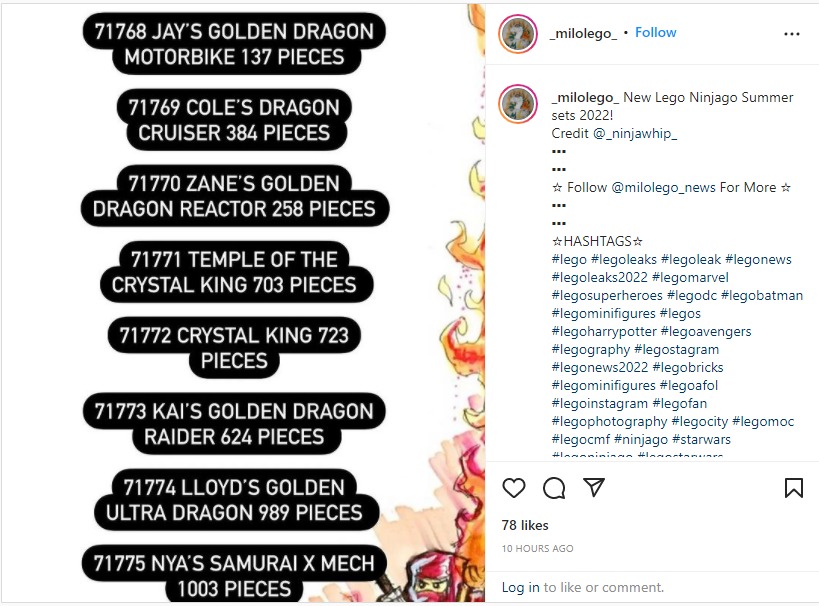
Task: Share post with paper plane icon
Action: click(x=594, y=487)
